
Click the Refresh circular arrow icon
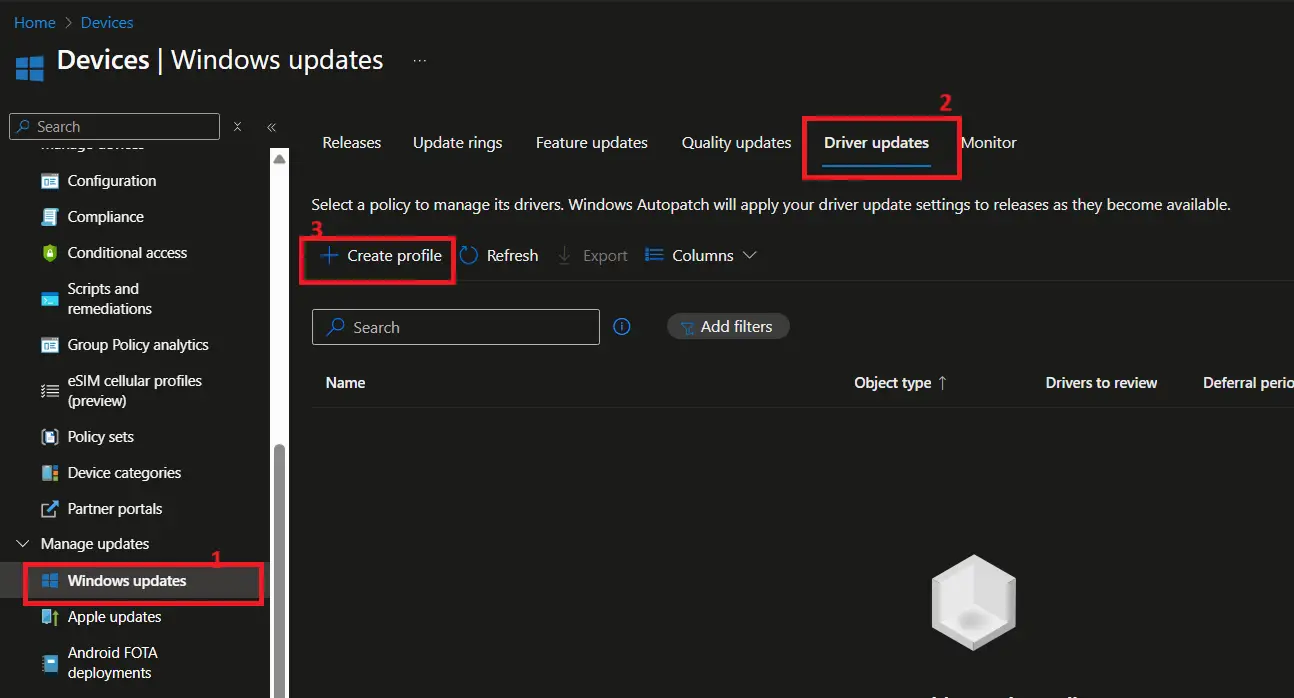point(469,256)
